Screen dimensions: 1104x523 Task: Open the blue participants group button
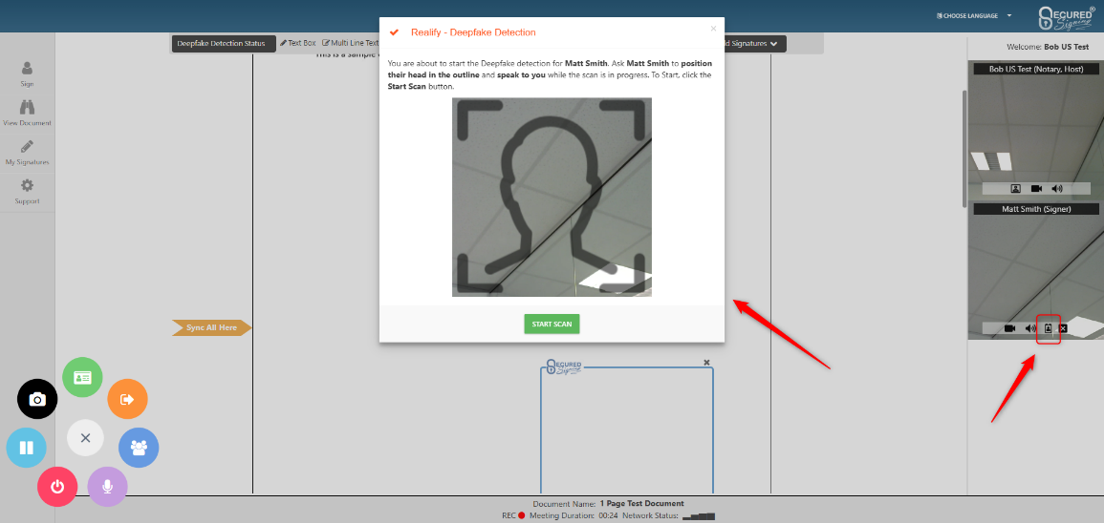[x=138, y=447]
